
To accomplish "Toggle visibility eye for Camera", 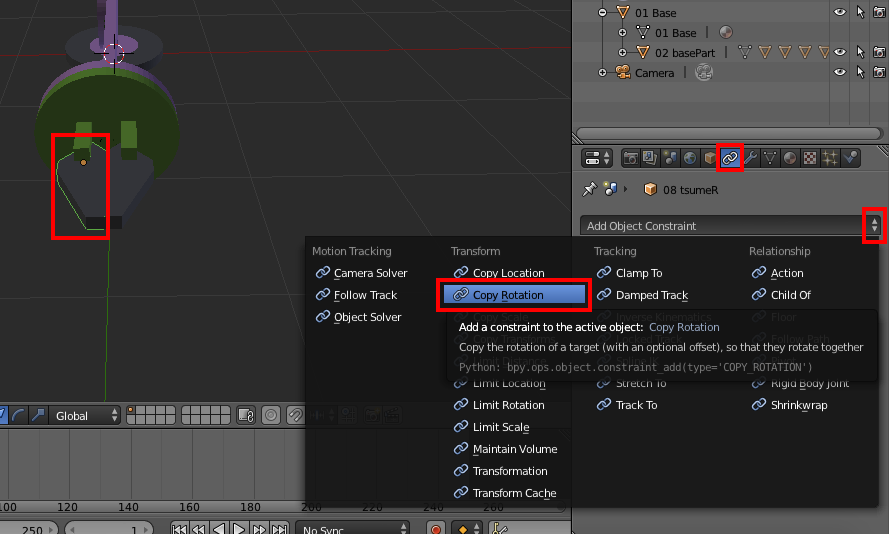I will coord(840,72).
